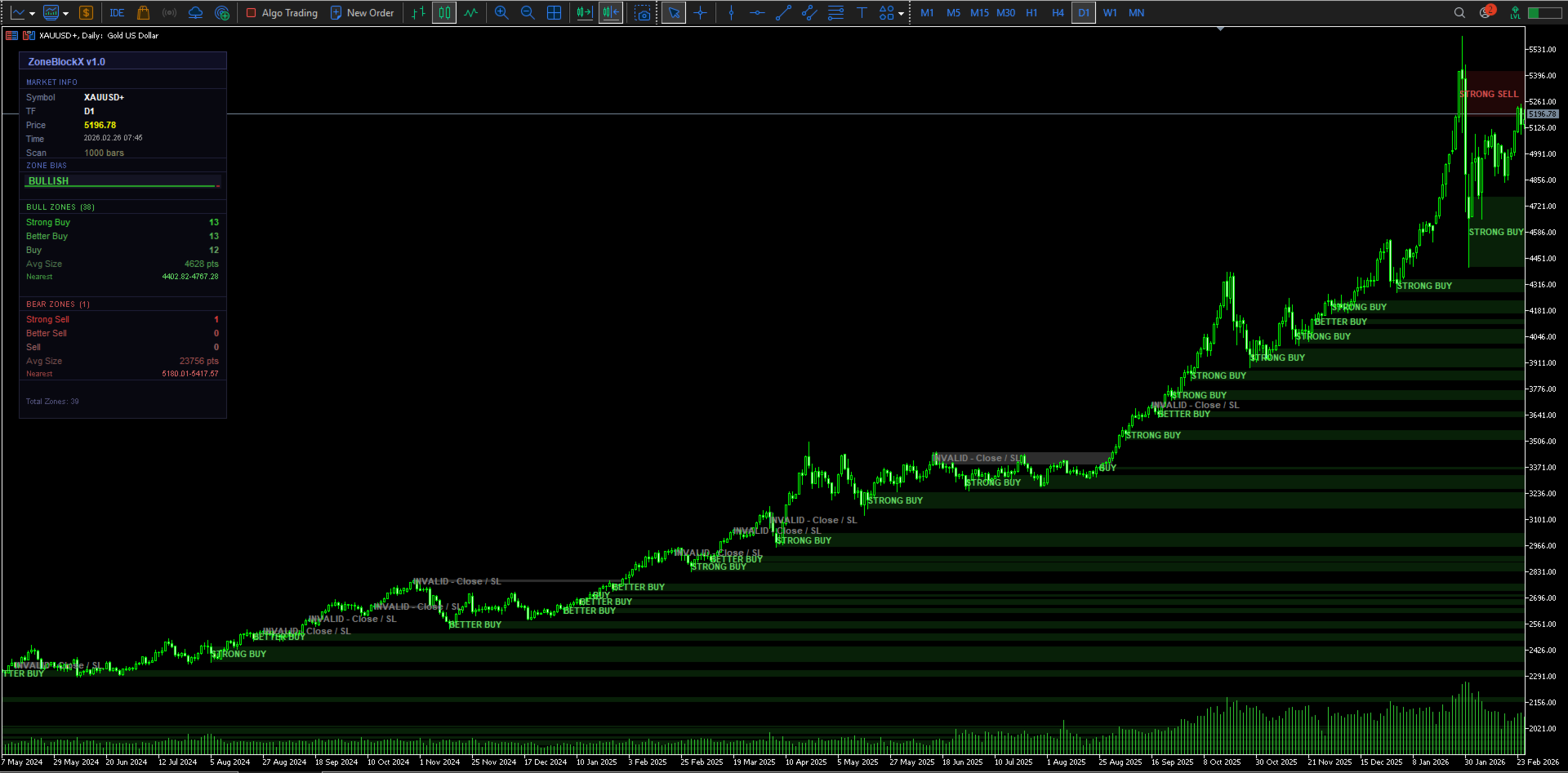The image size is (1568, 773).
Task: Switch to M5 timeframe
Action: (953, 13)
